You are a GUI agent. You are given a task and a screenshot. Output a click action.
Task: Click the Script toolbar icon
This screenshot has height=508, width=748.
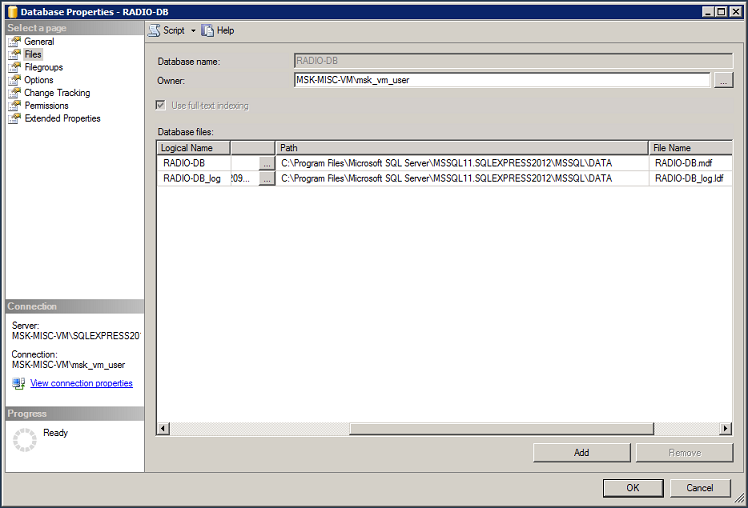(154, 31)
